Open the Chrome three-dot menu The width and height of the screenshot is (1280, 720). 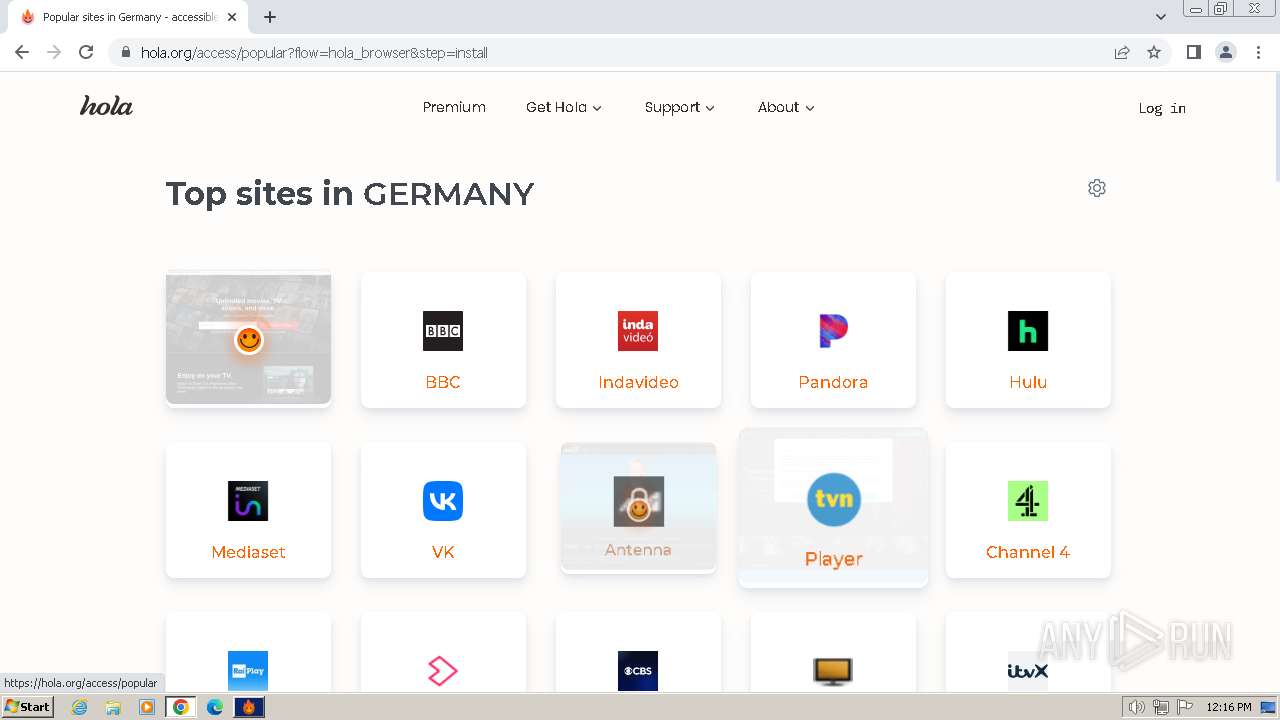[x=1258, y=52]
